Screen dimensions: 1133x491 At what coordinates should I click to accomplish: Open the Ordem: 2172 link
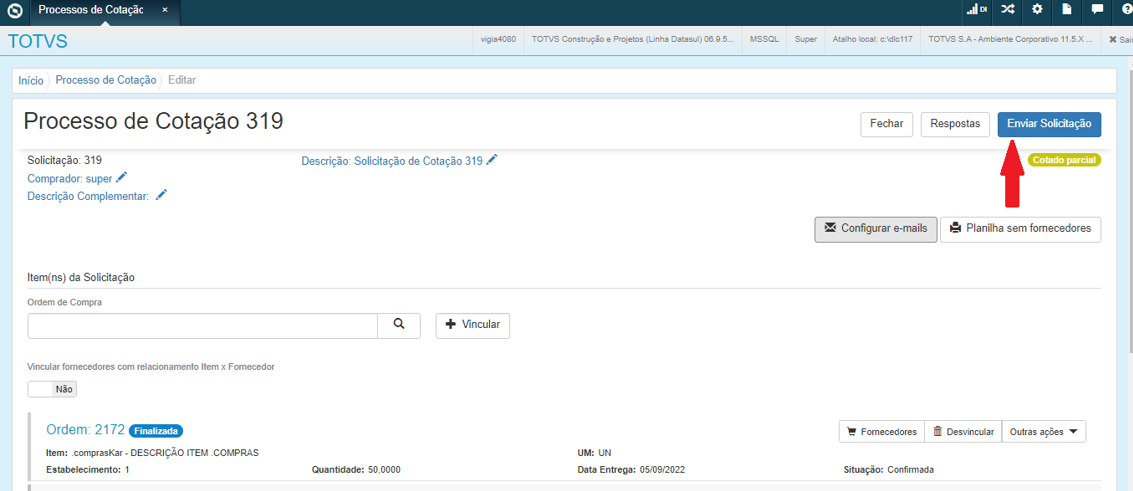pyautogui.click(x=85, y=430)
